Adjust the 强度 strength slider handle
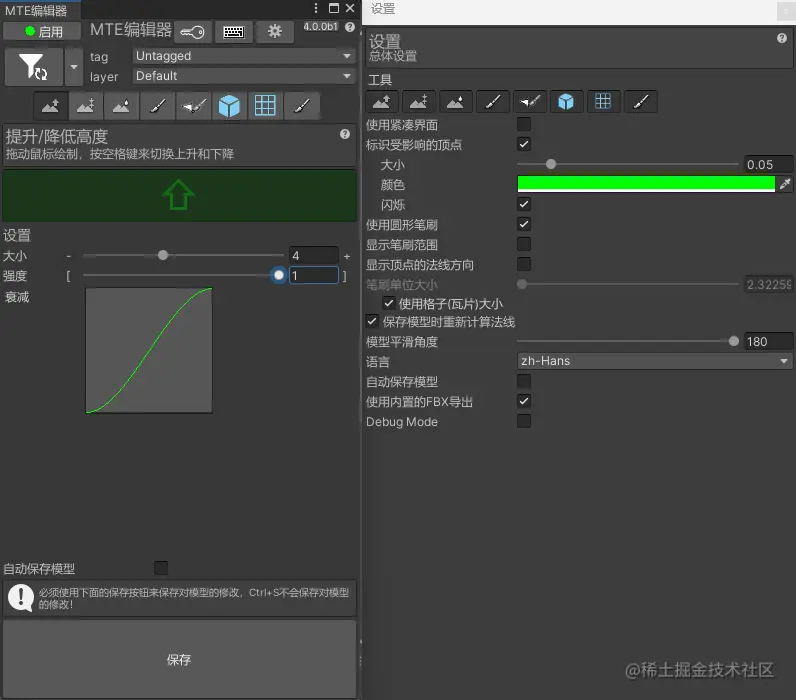Image resolution: width=796 pixels, height=700 pixels. (x=279, y=275)
